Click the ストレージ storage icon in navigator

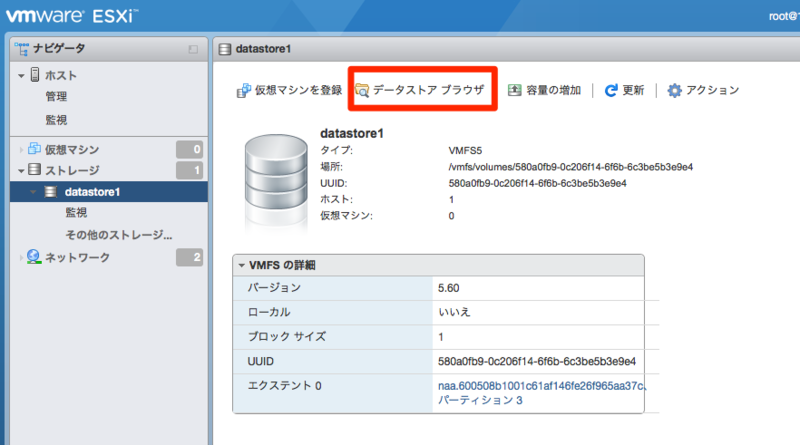pyautogui.click(x=34, y=169)
